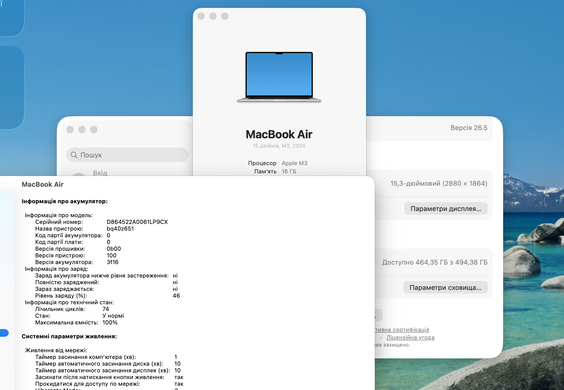Click Таймер засинання комп'ютера (хв): row
Image resolution: width=564 pixels, height=390 pixels.
point(106,357)
